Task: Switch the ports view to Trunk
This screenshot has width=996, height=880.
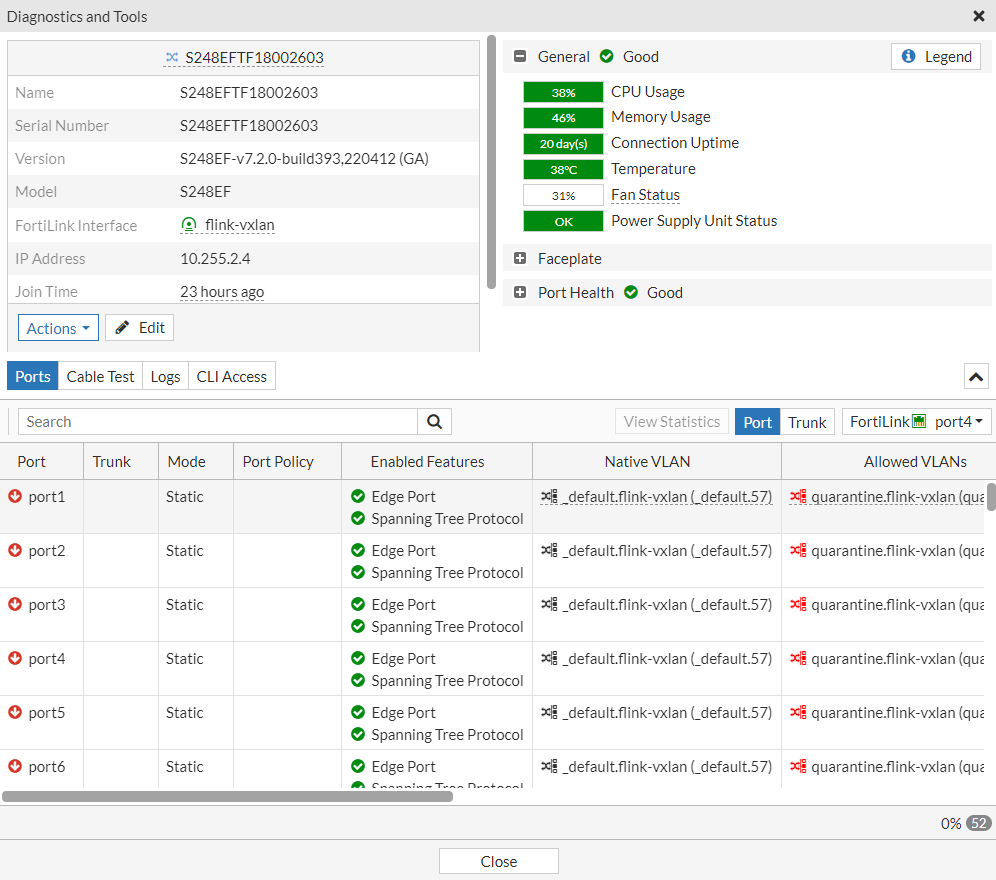Action: (x=807, y=421)
